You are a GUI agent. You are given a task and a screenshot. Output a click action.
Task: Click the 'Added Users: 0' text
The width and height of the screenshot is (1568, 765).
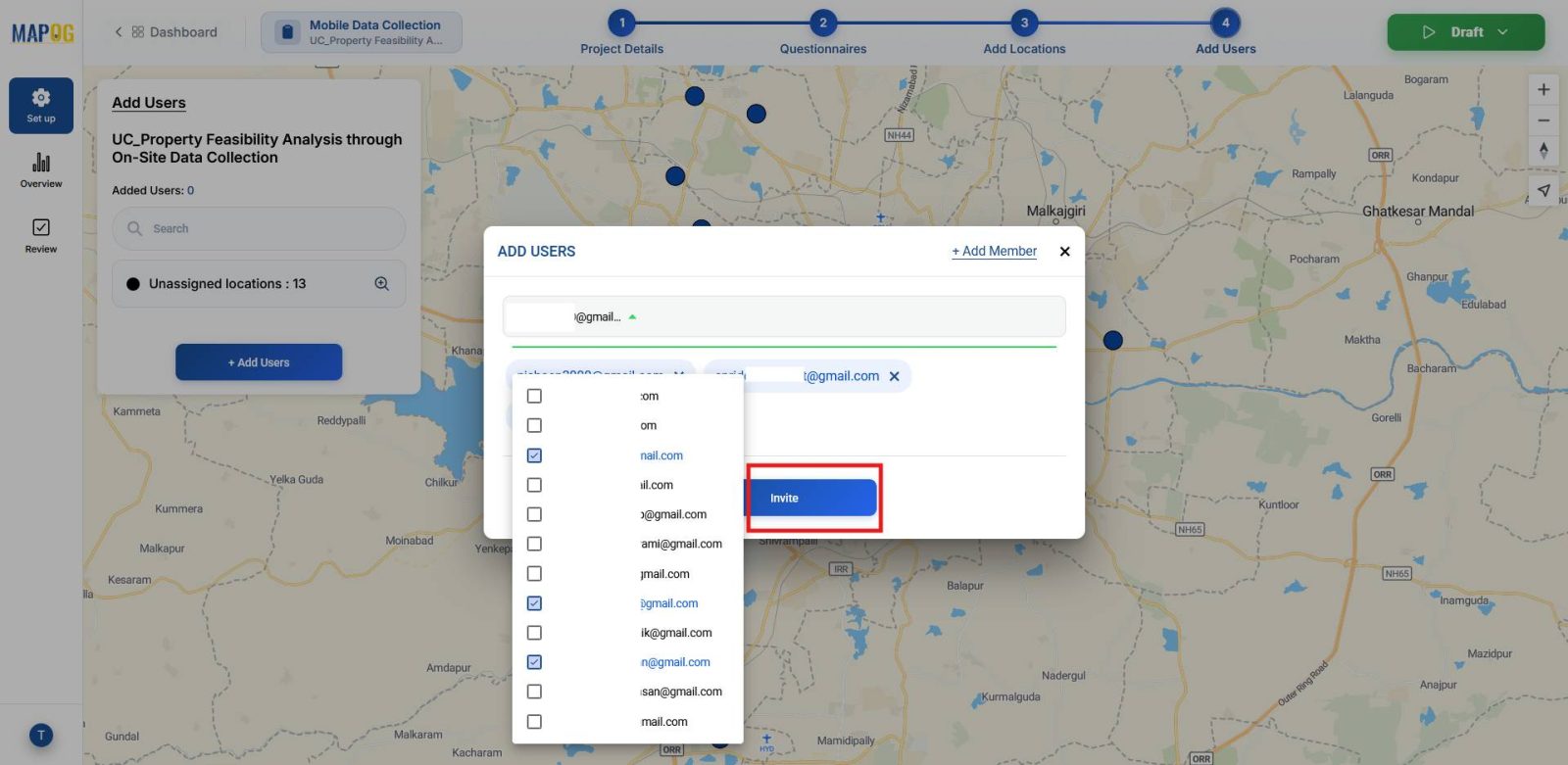click(x=153, y=191)
